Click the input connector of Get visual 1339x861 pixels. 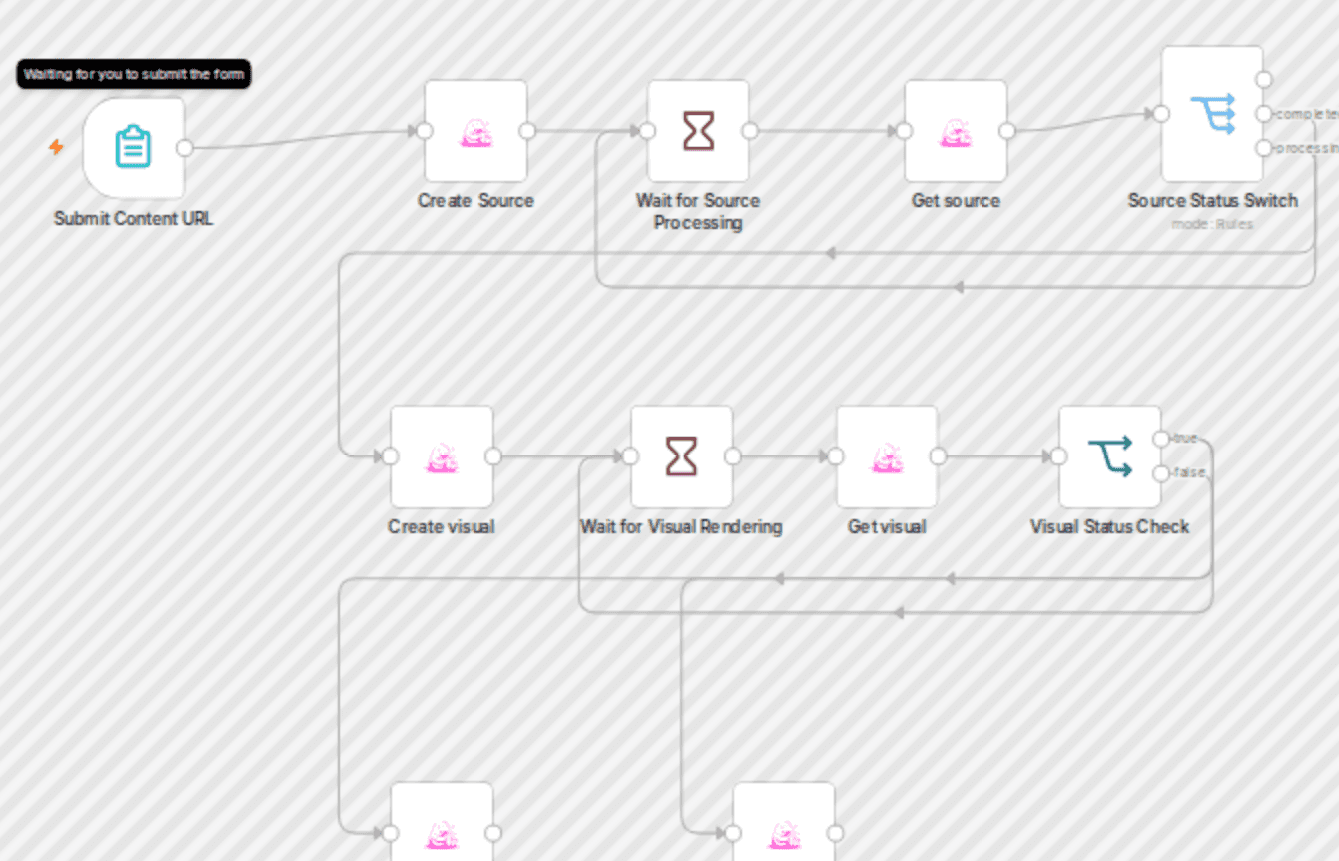click(837, 457)
